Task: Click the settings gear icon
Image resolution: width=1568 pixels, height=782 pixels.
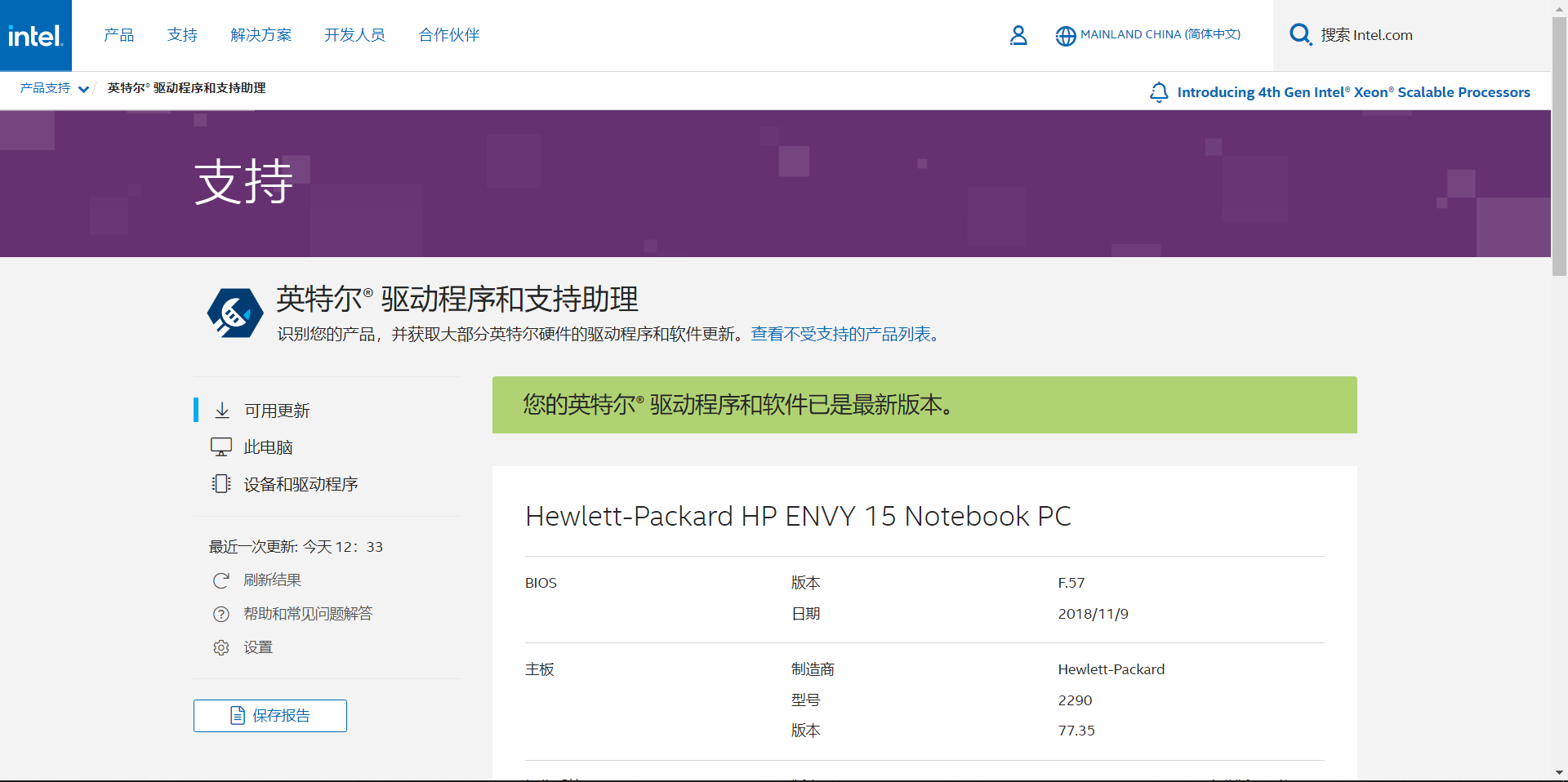Action: click(221, 647)
